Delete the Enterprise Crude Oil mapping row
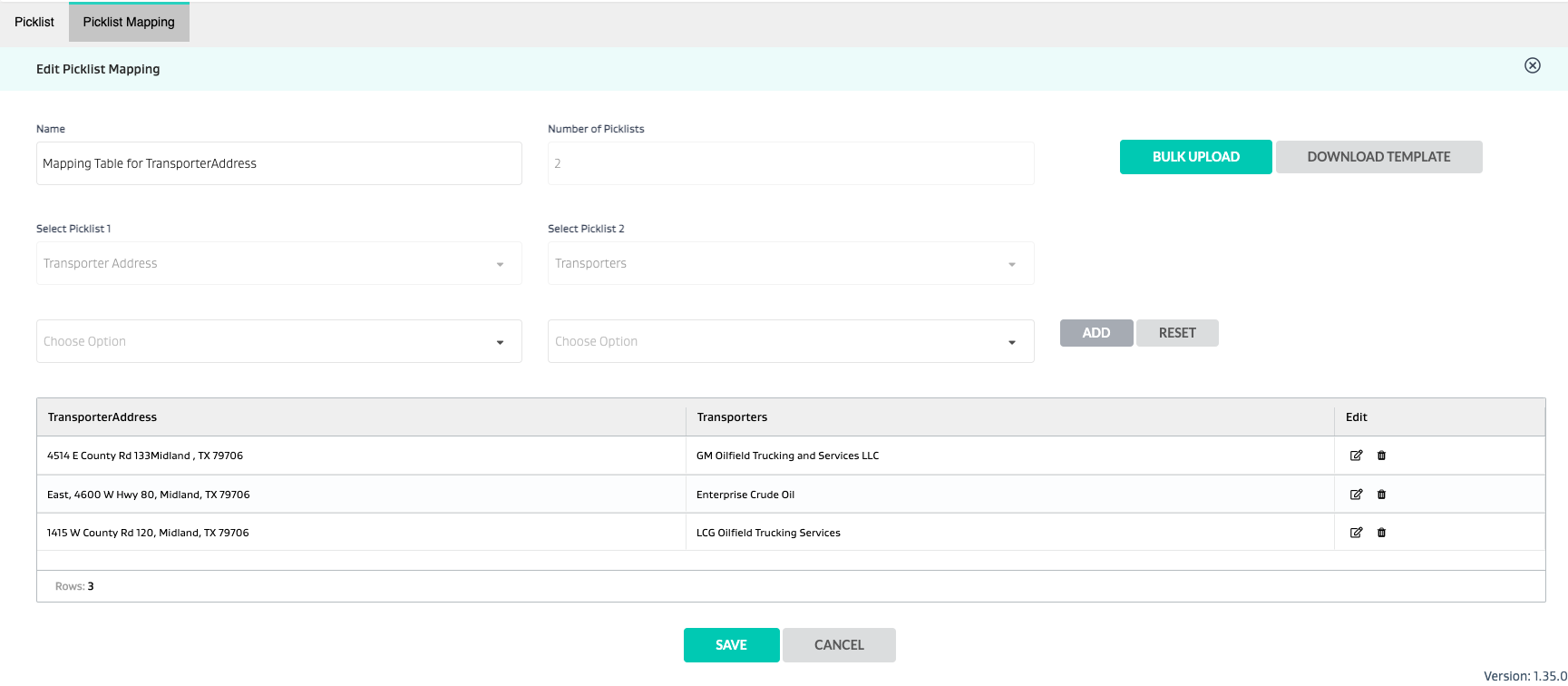 [1381, 495]
